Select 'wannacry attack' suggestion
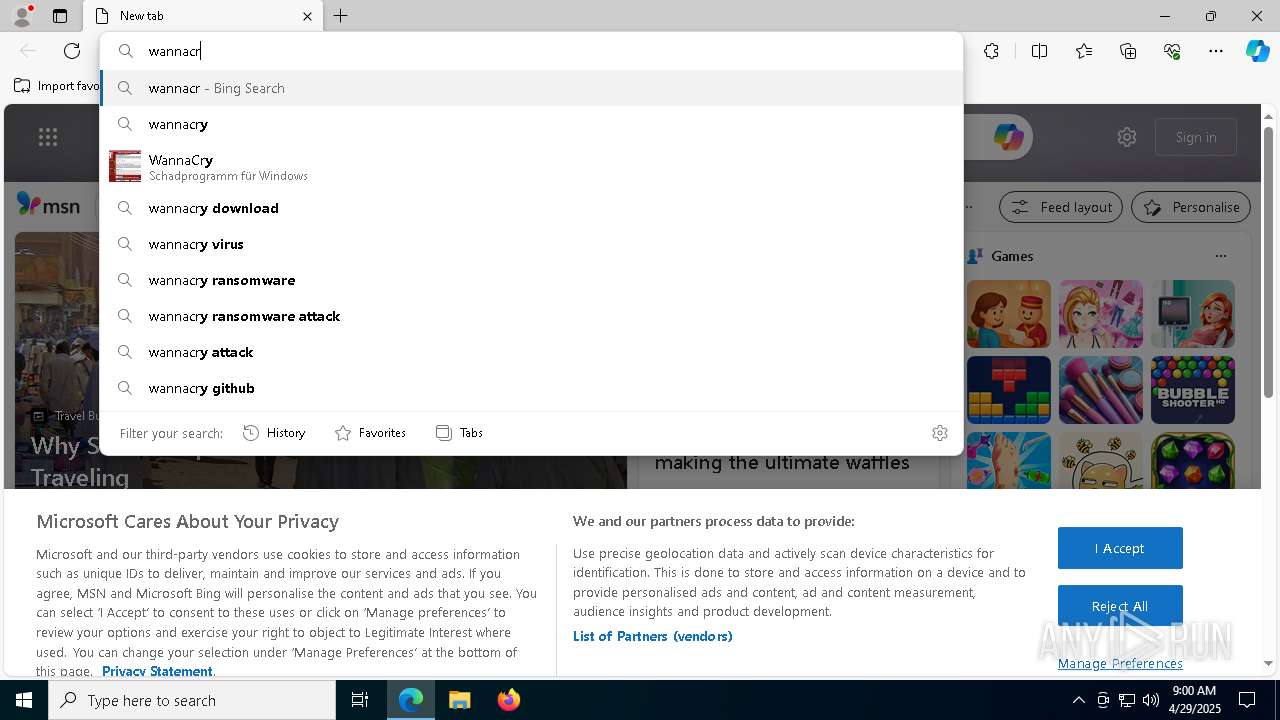 (x=531, y=352)
